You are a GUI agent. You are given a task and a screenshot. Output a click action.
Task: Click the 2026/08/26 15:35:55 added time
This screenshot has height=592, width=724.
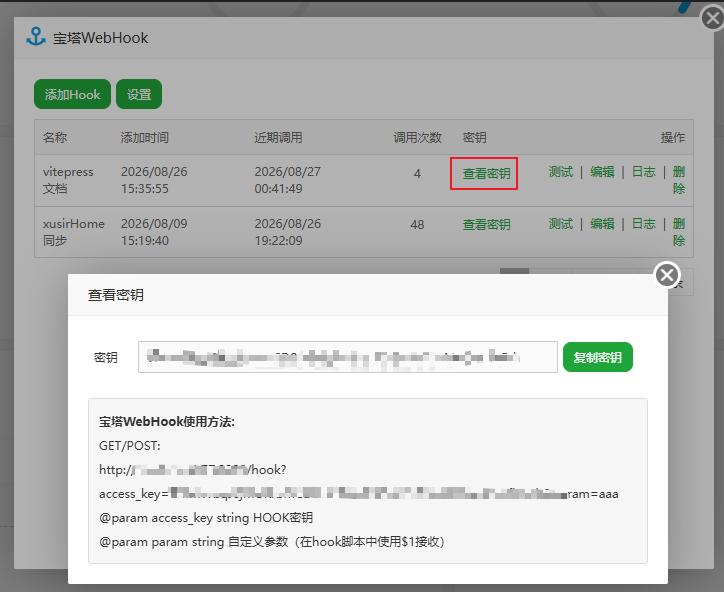coord(154,180)
